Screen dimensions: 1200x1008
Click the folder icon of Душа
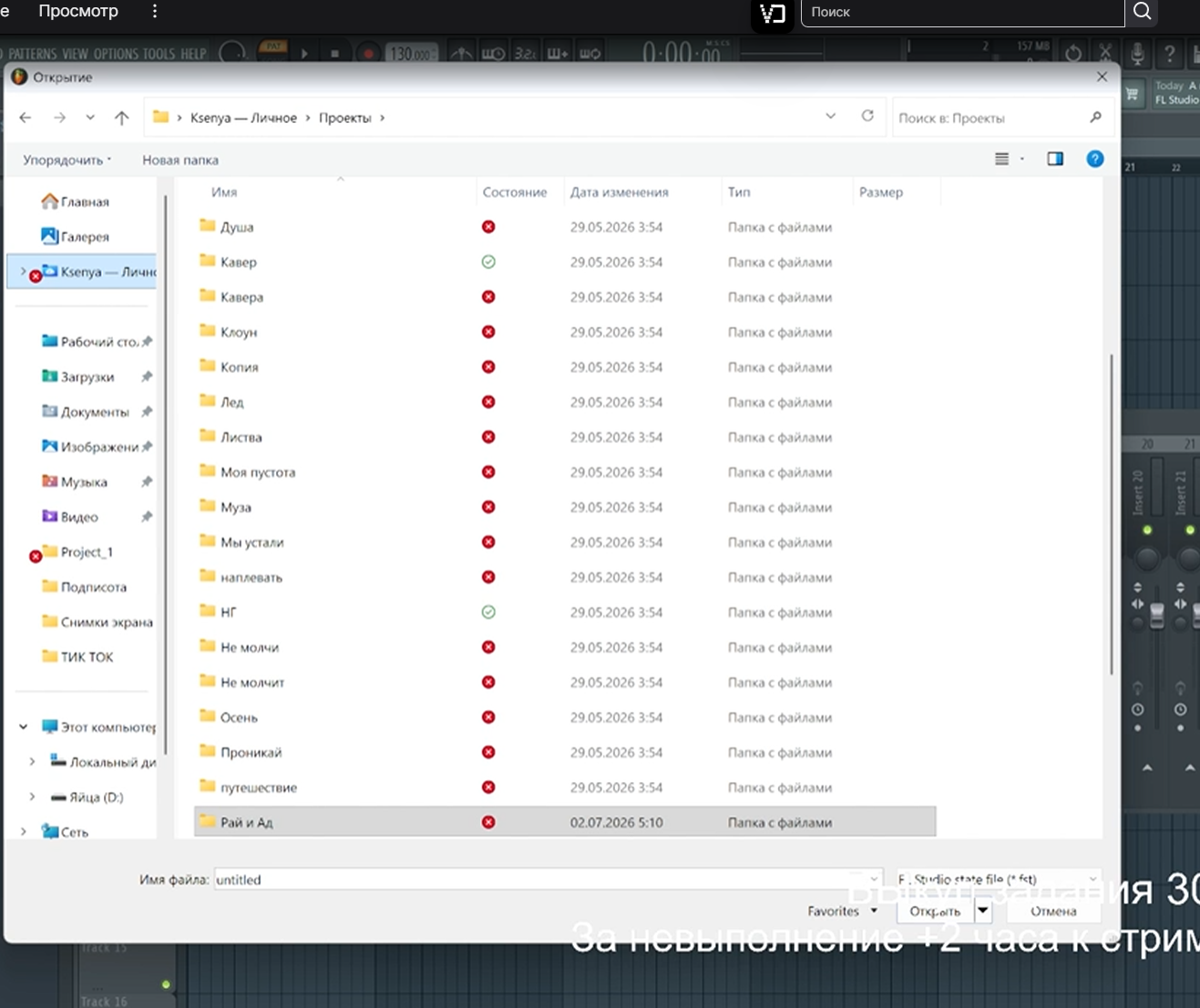click(x=207, y=225)
